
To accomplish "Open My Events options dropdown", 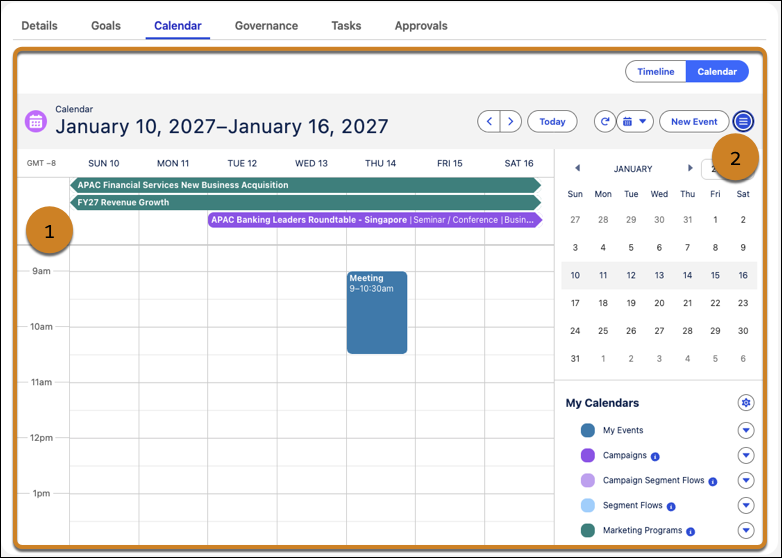I will pos(746,430).
